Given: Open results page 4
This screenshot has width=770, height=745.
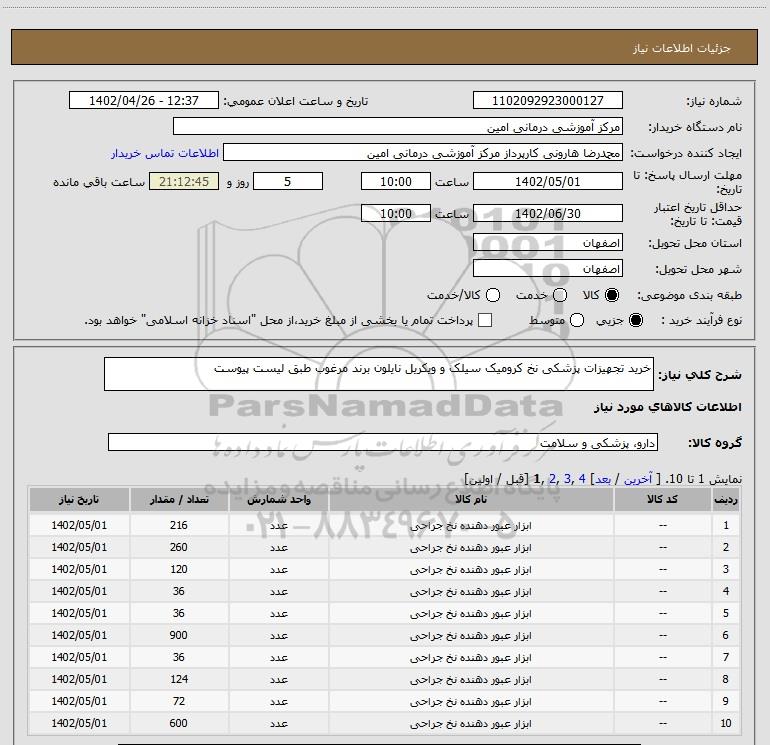Looking at the screenshot, I should click(582, 479).
